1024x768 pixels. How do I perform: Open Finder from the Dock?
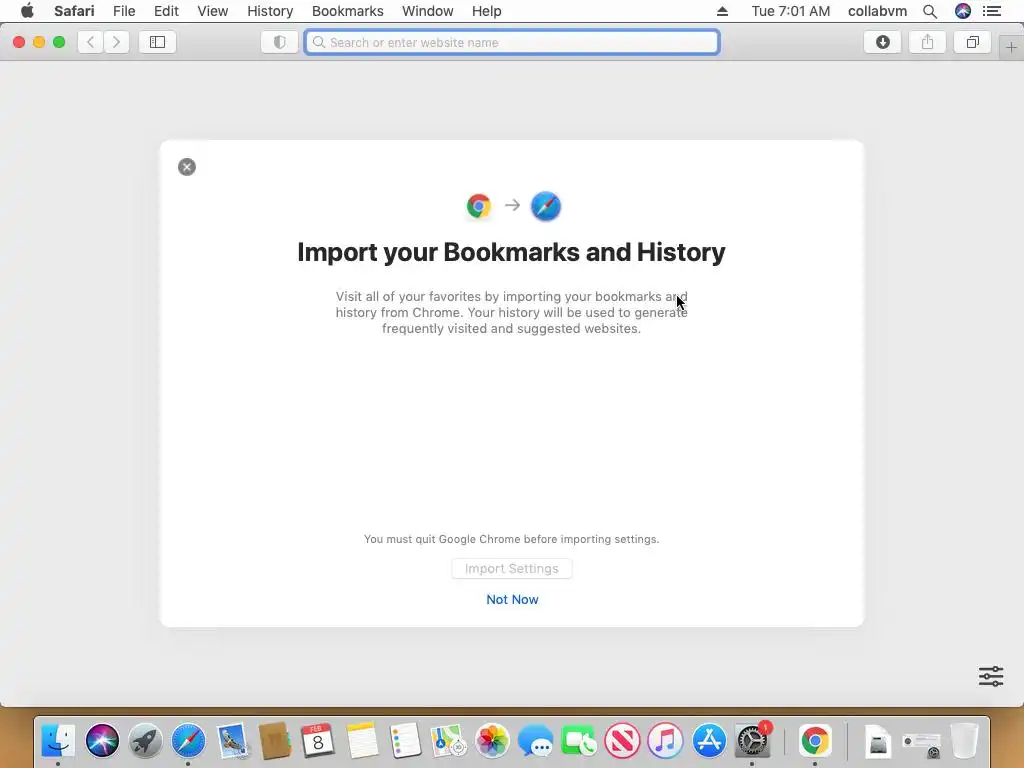click(x=58, y=741)
